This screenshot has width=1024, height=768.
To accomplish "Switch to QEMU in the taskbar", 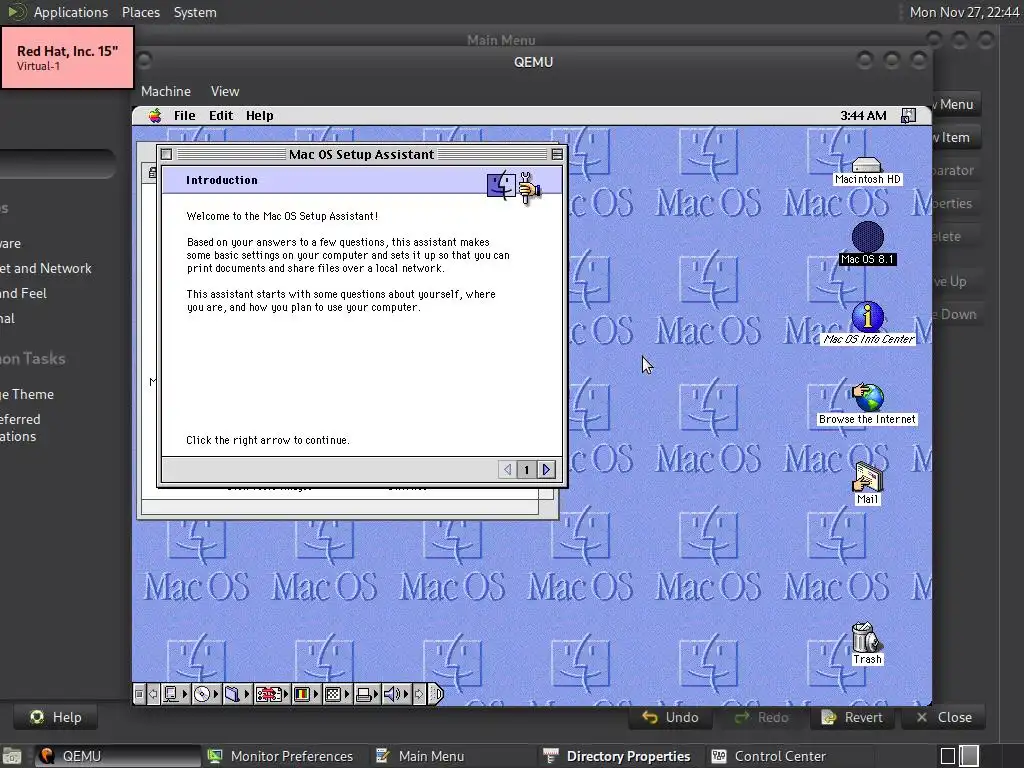I will 117,756.
